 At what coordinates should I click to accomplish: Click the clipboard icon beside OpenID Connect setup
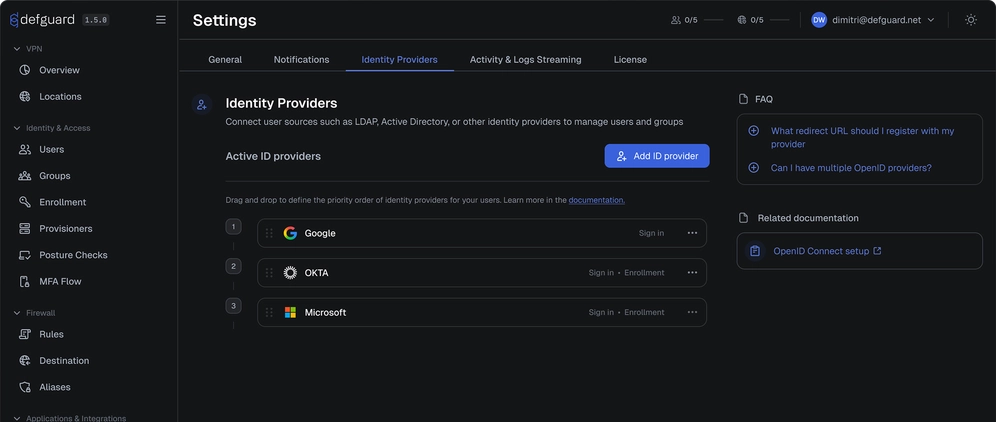755,251
